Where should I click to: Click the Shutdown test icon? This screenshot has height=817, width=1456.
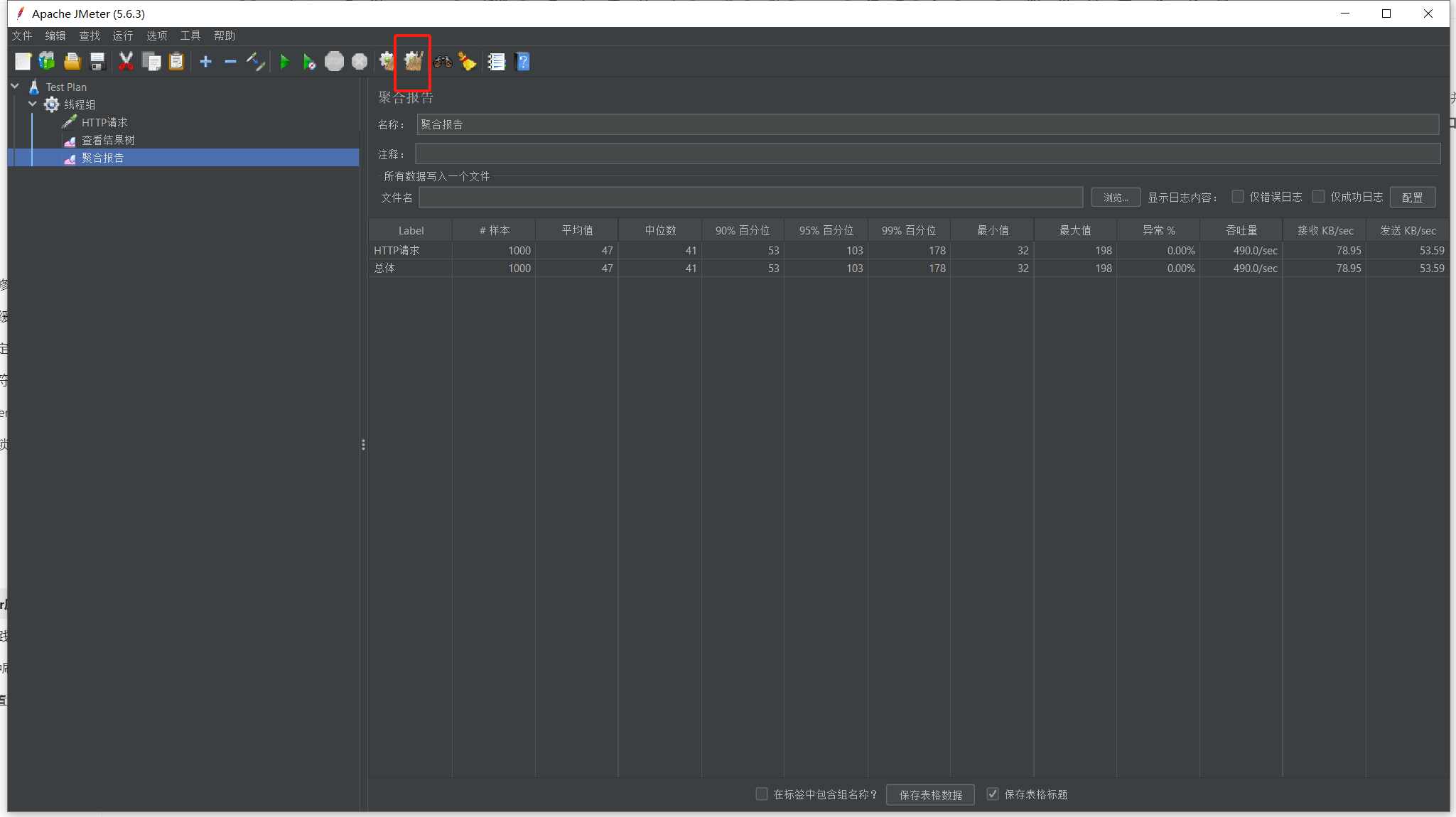pyautogui.click(x=360, y=62)
